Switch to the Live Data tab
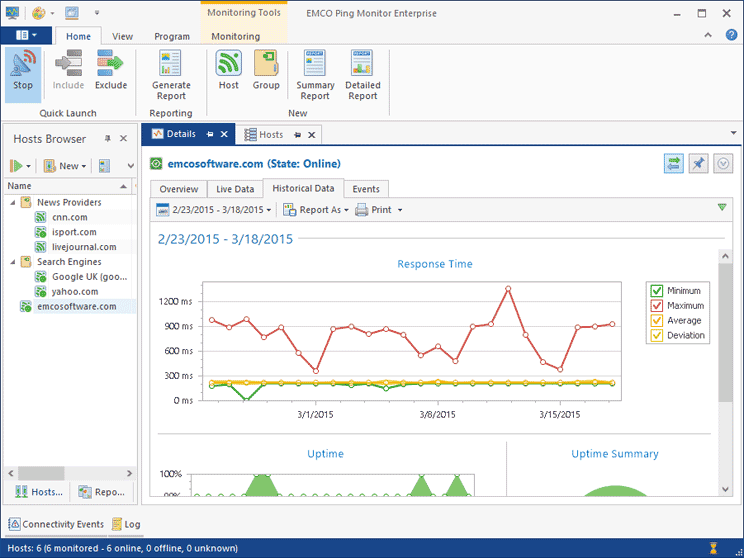Image resolution: width=744 pixels, height=558 pixels. point(235,189)
